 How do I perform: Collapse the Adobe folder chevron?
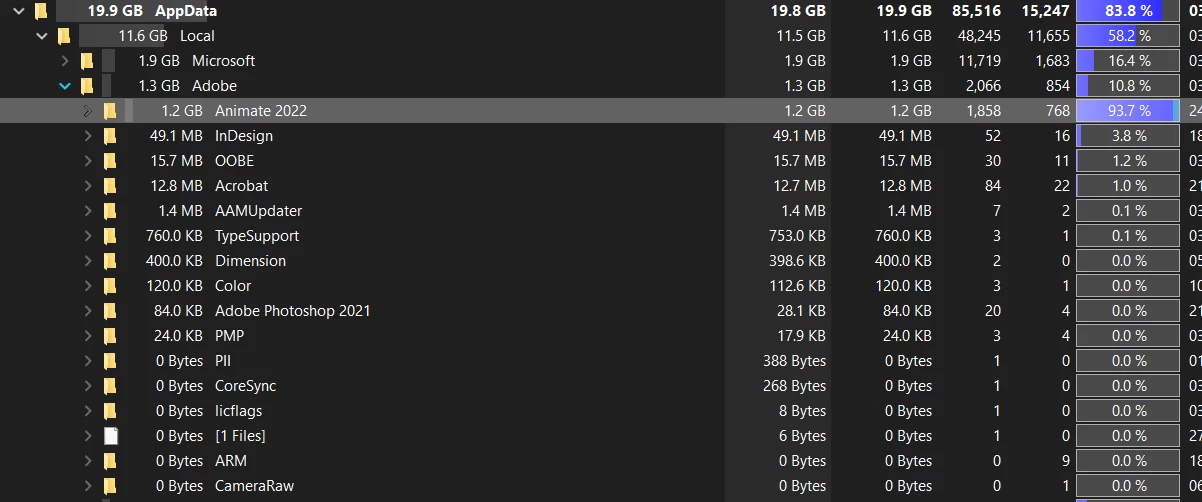click(65, 86)
